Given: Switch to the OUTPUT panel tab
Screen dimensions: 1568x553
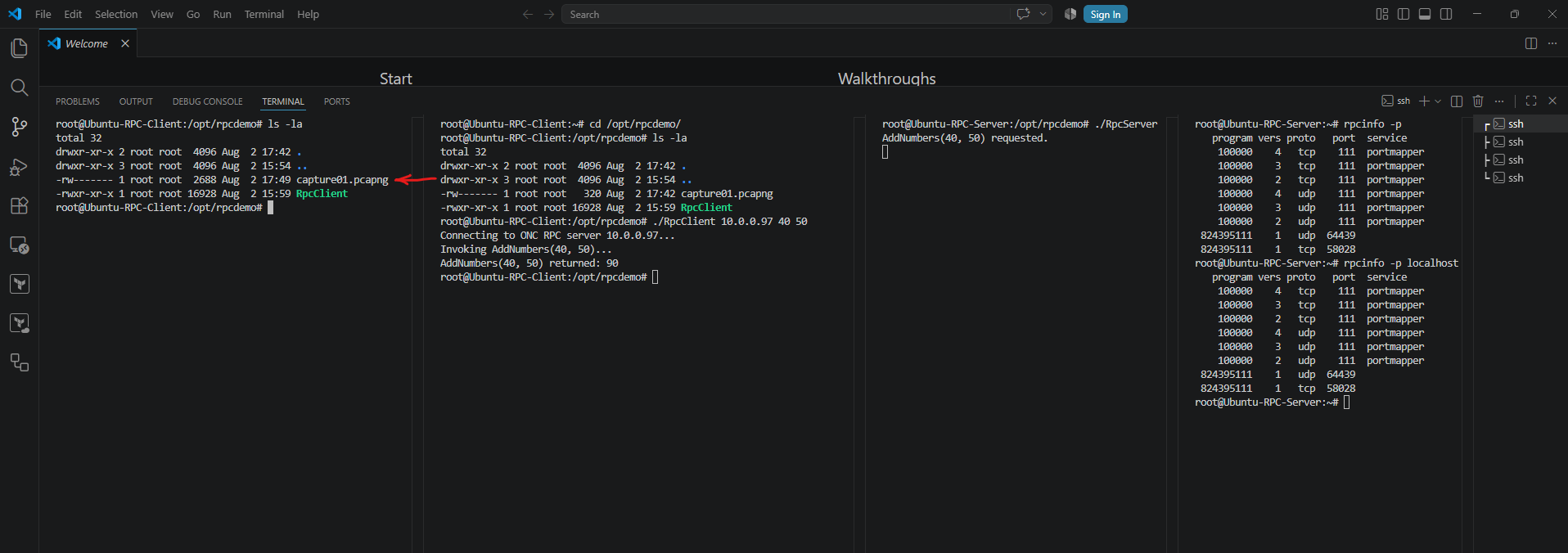Looking at the screenshot, I should click(x=136, y=101).
